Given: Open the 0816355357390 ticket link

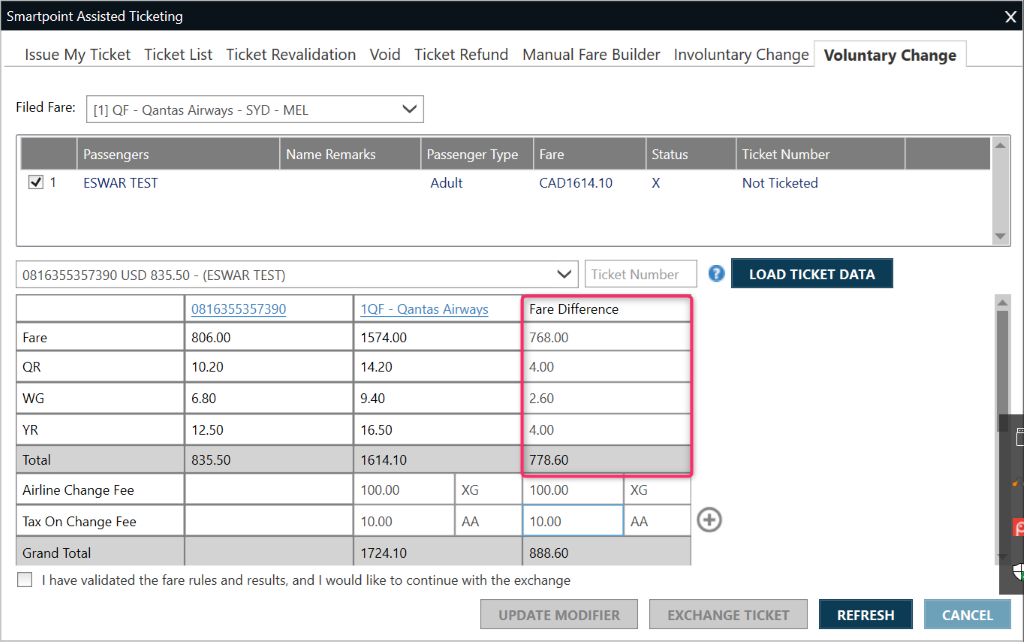Looking at the screenshot, I should [238, 309].
